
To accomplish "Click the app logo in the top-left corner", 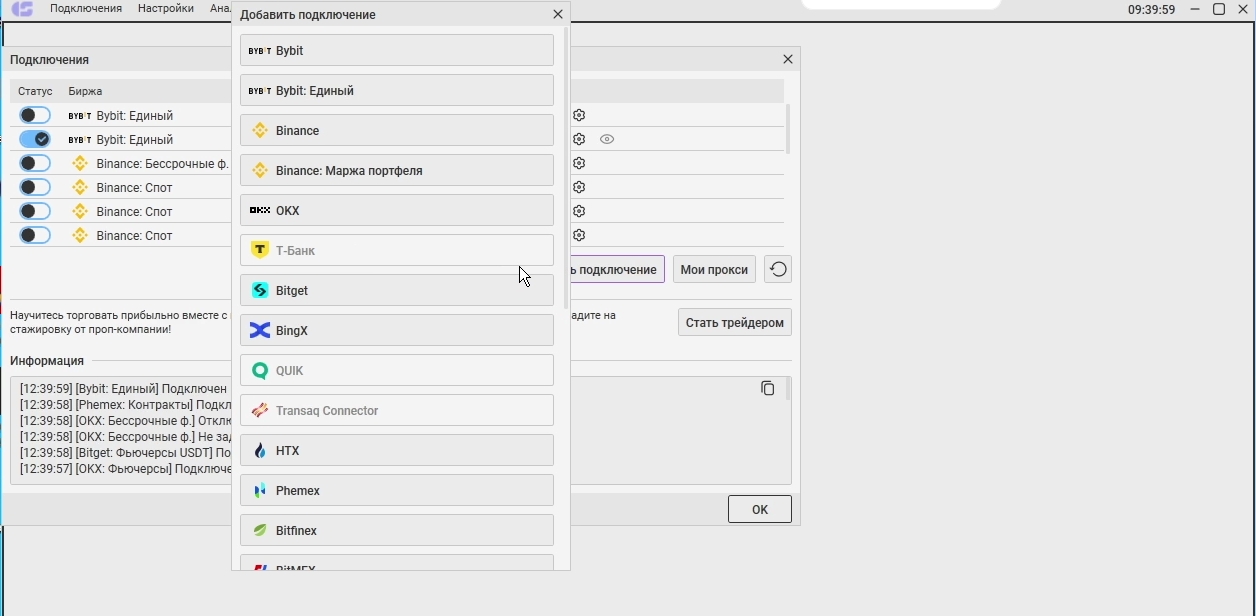I will [22, 9].
